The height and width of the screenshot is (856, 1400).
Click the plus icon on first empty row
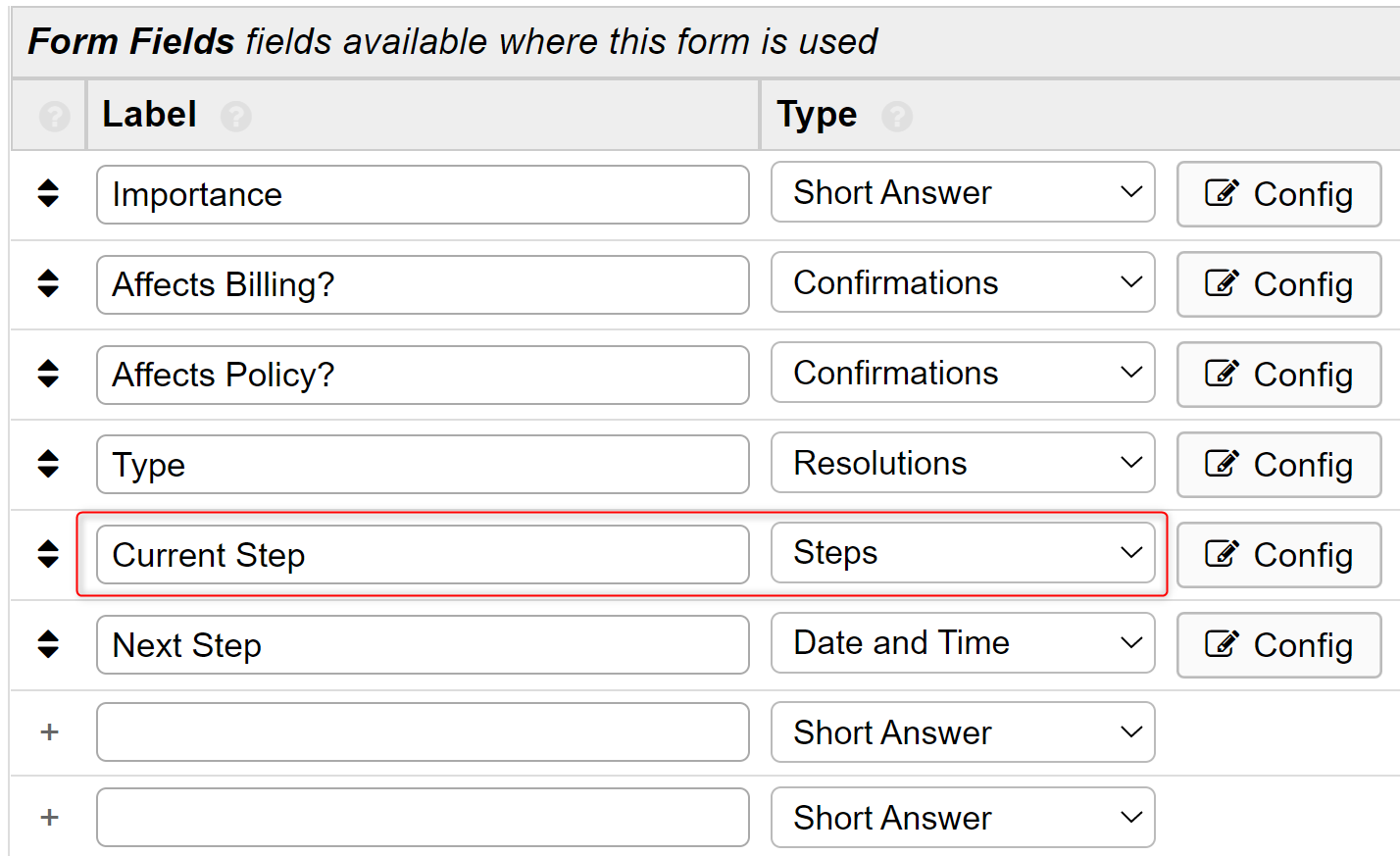pos(49,731)
